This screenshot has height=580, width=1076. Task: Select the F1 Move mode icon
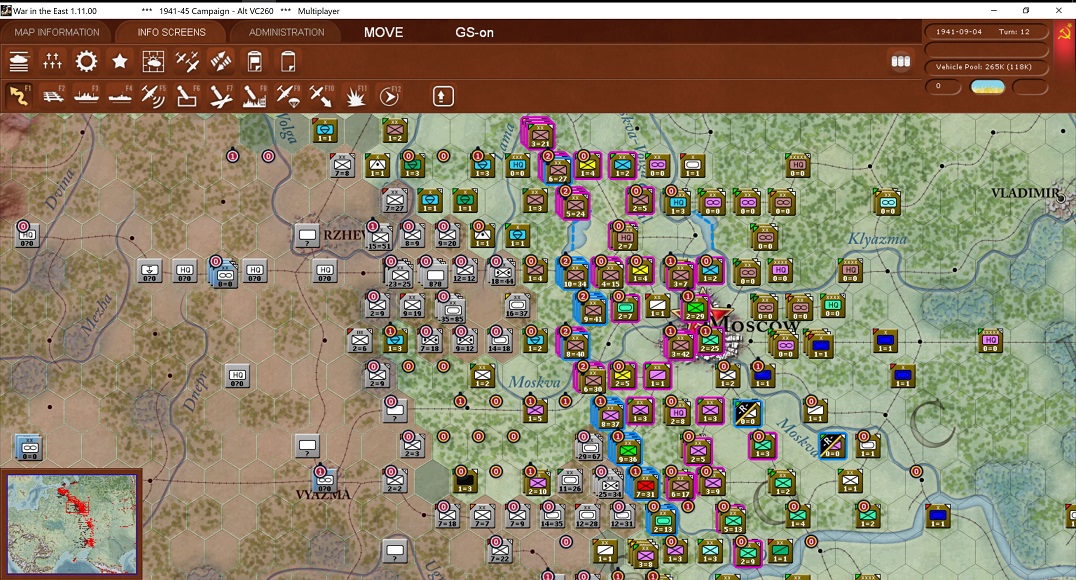(x=19, y=96)
